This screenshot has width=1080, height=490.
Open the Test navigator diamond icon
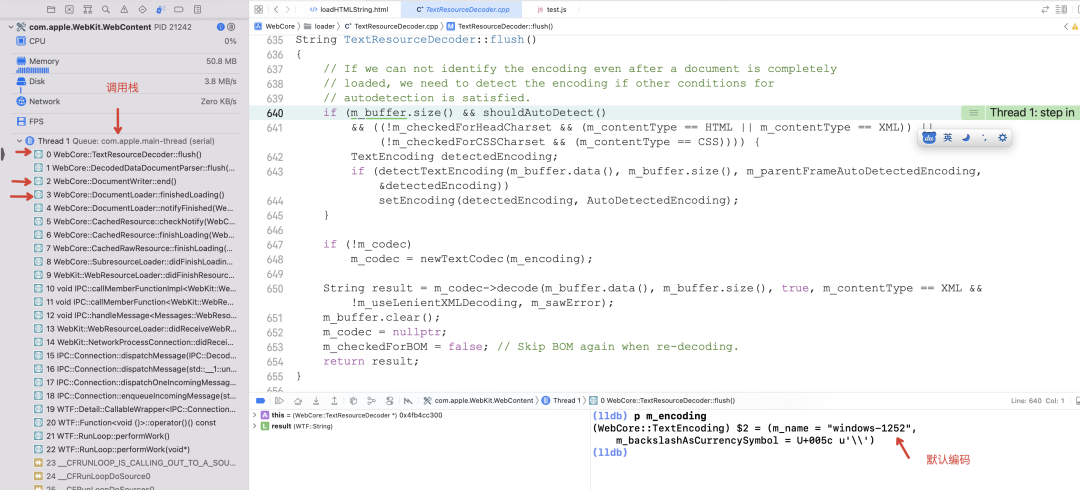point(143,10)
